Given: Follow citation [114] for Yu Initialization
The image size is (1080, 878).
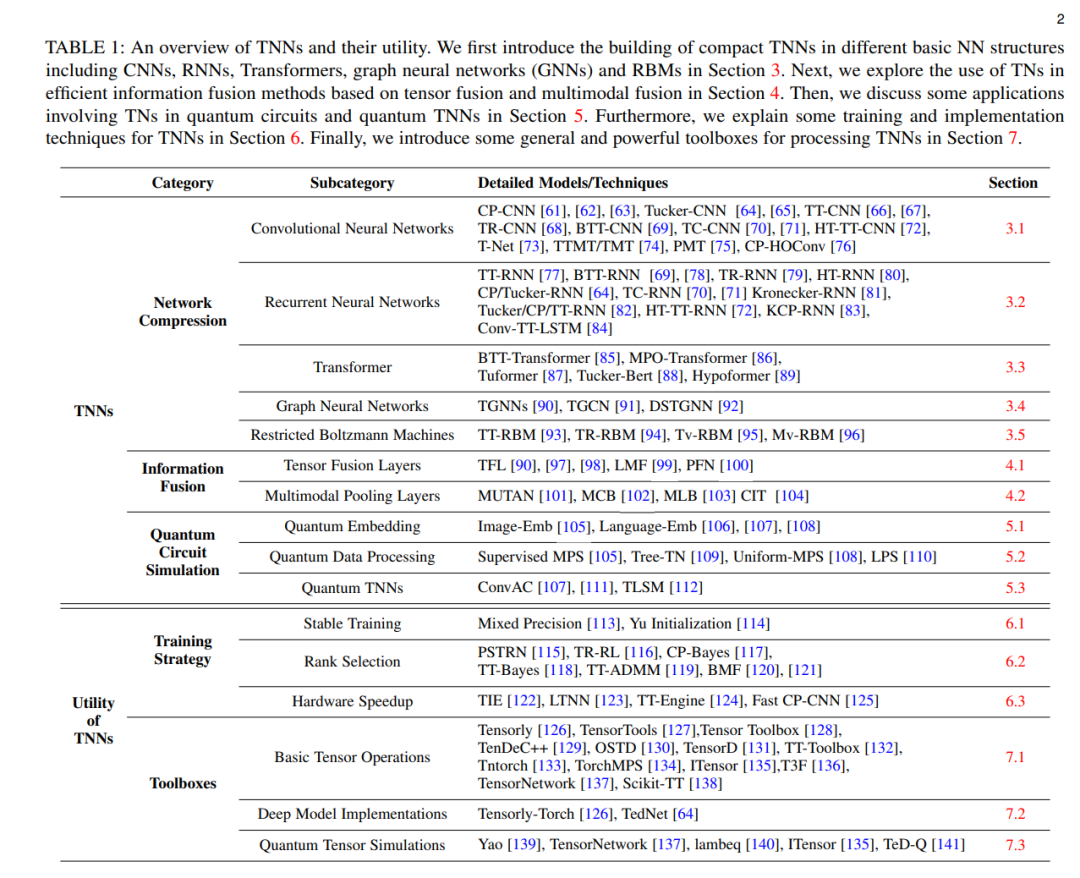Looking at the screenshot, I should click(754, 624).
